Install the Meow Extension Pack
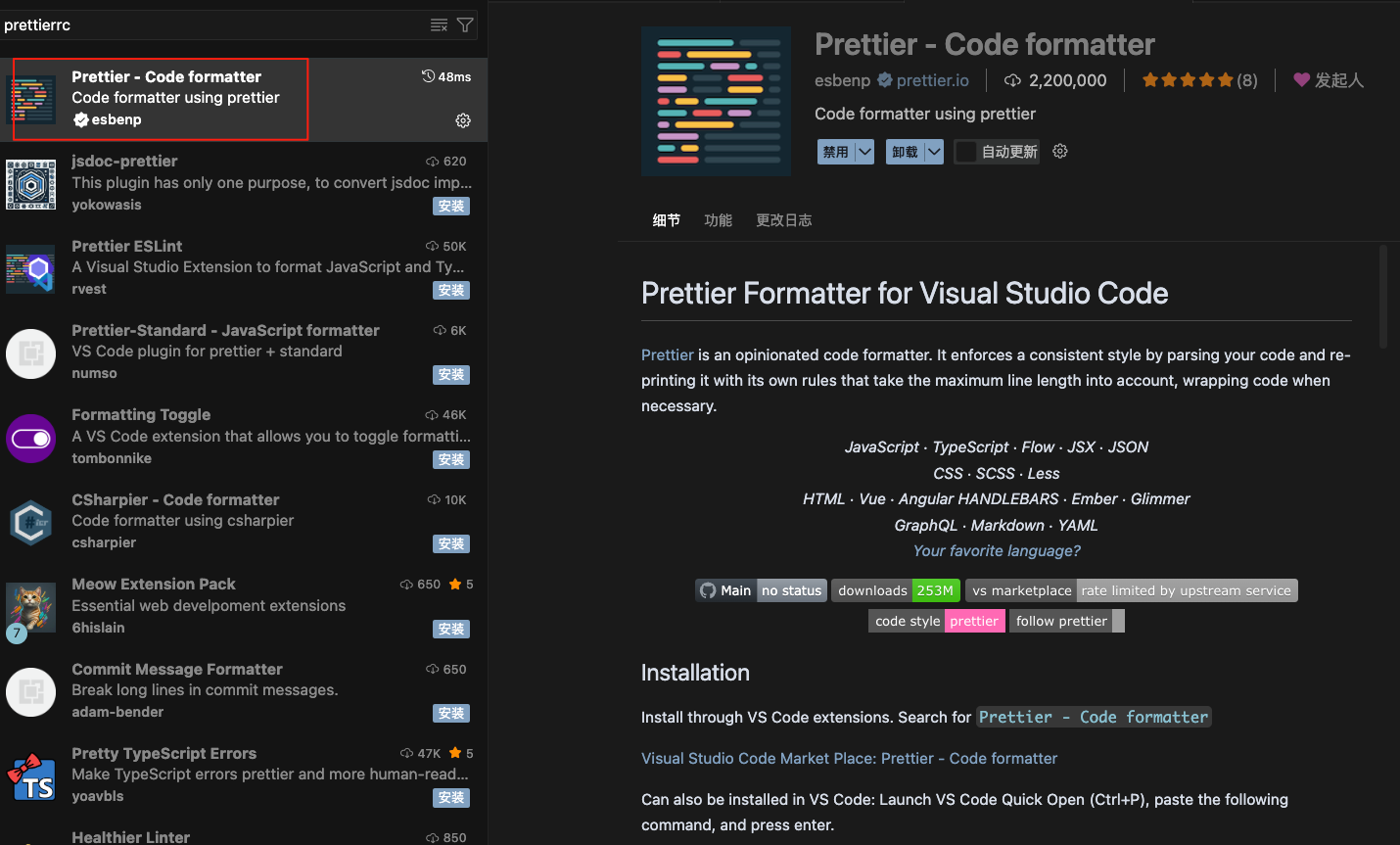The width and height of the screenshot is (1400, 845). pyautogui.click(x=451, y=629)
